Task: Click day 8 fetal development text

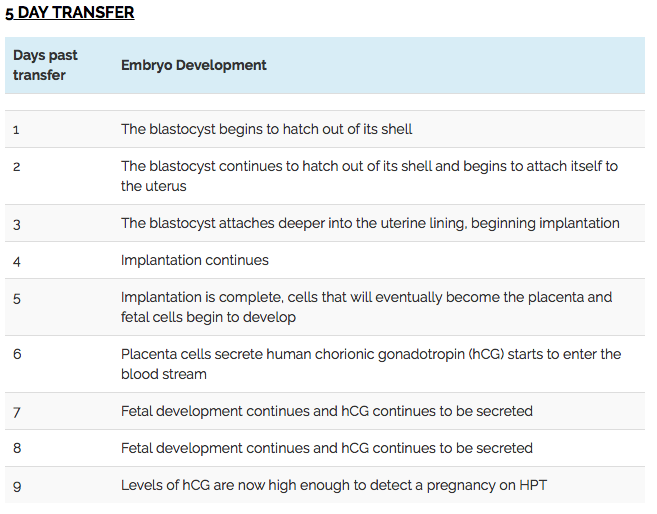Action: 327,448
